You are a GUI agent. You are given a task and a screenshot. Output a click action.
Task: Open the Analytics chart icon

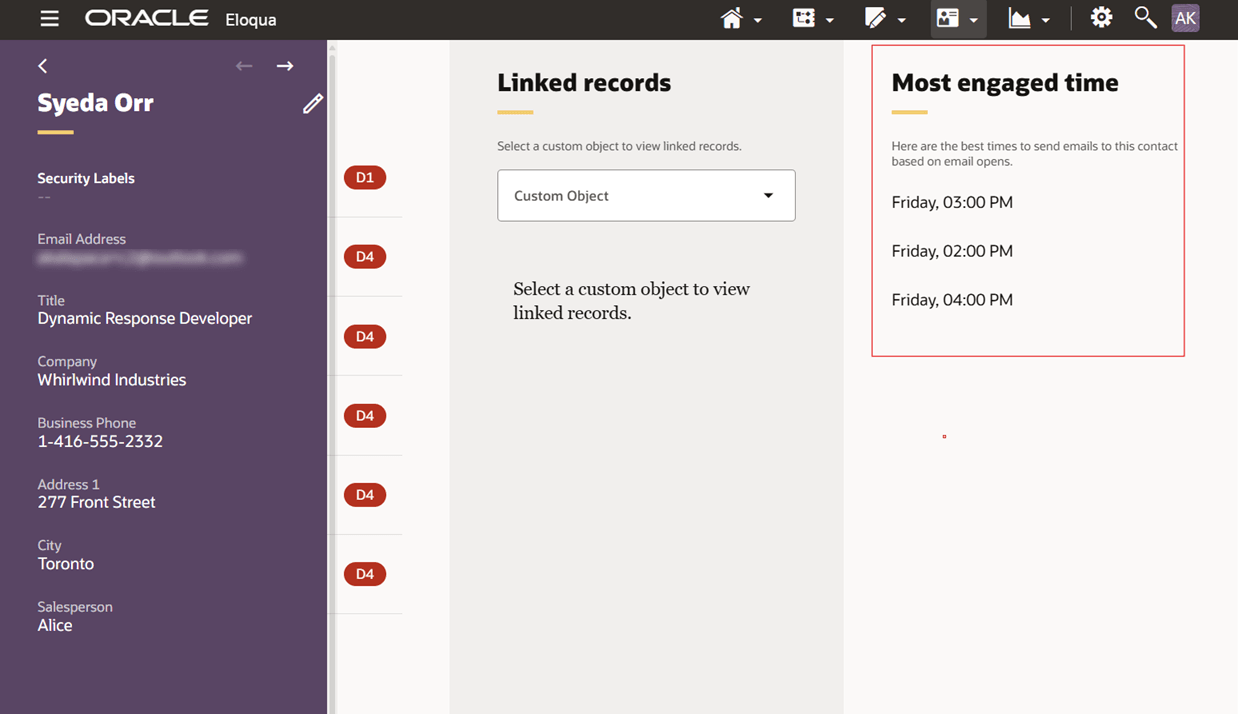coord(1019,19)
